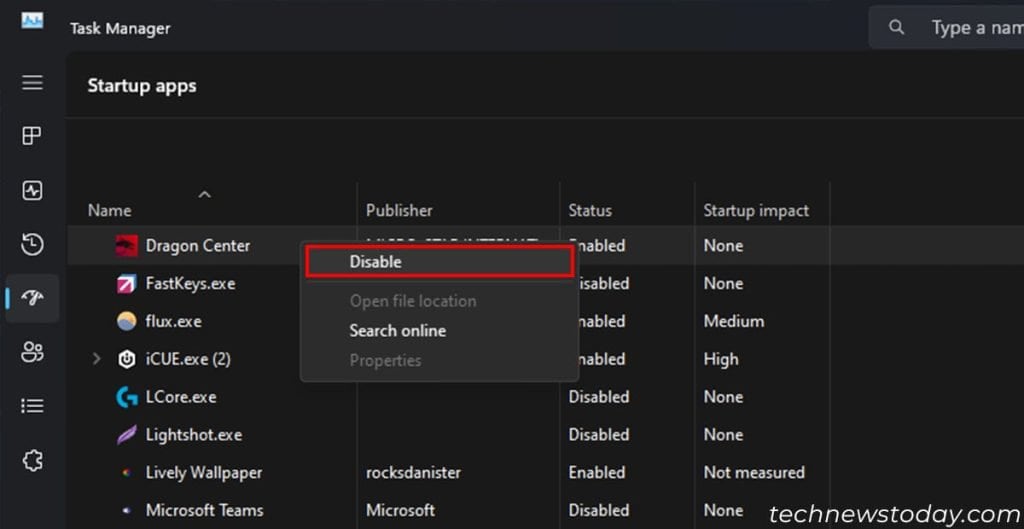Select the flux.exe row name
The image size is (1024, 529).
click(x=174, y=321)
